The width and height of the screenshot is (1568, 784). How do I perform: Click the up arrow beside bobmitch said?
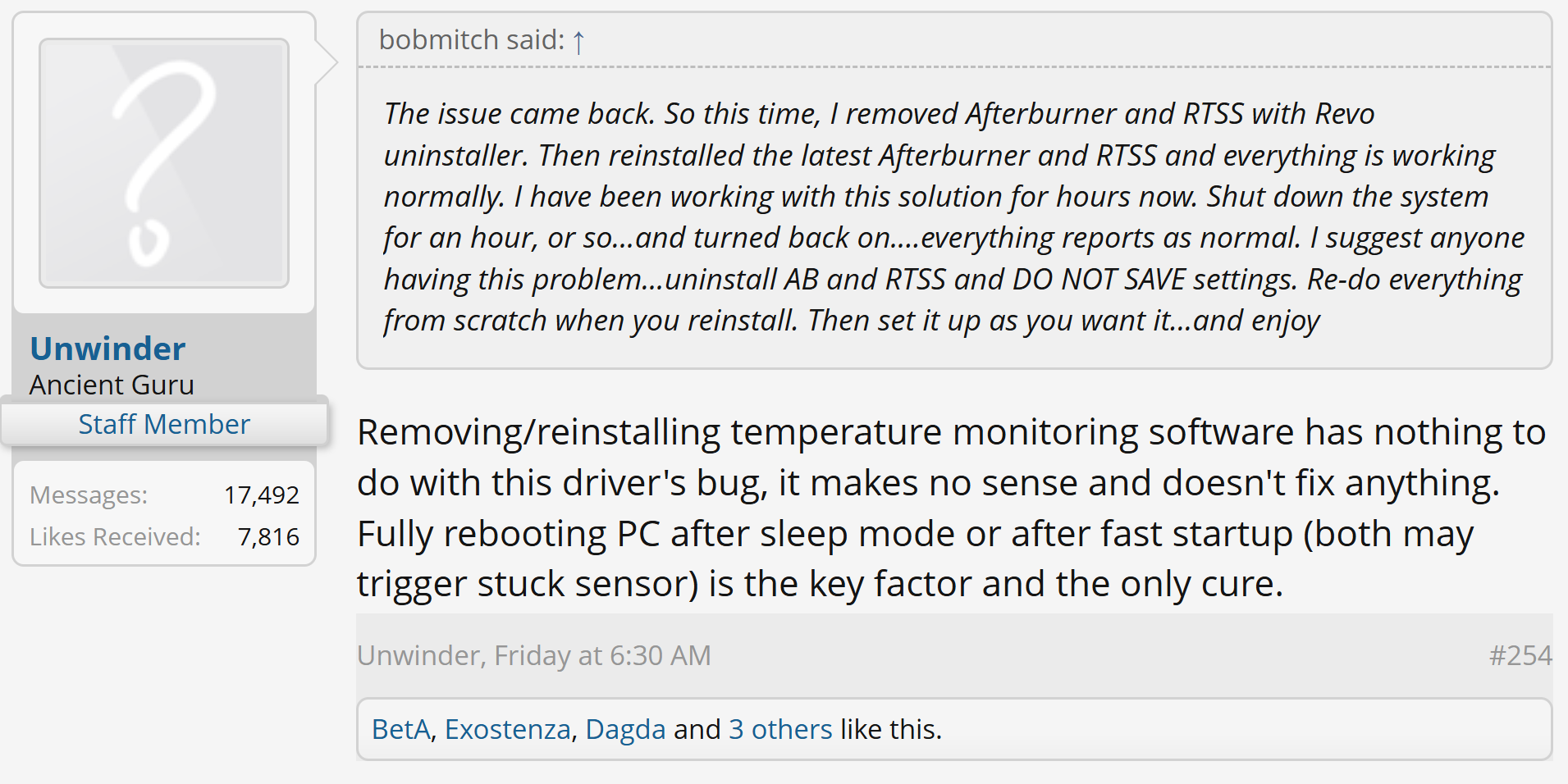(578, 41)
